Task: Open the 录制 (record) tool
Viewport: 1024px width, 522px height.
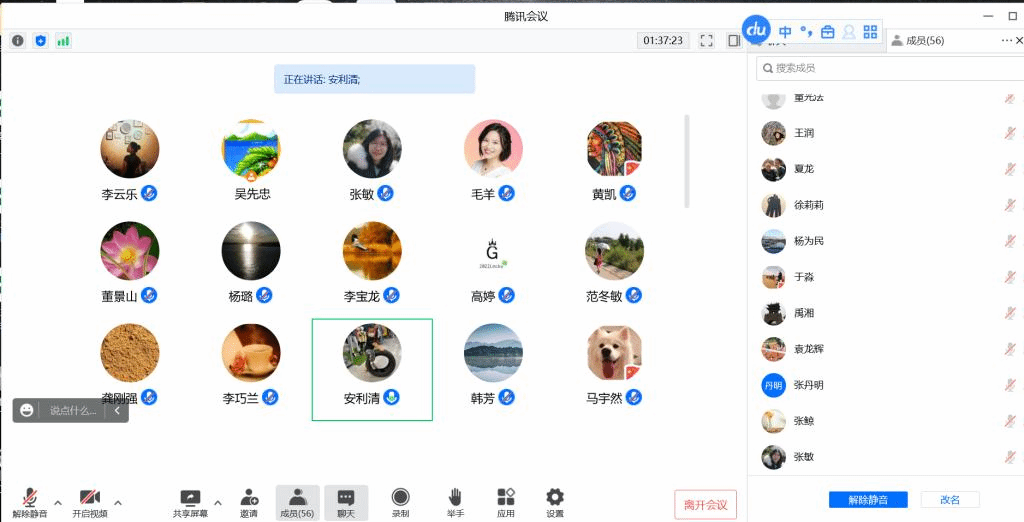Action: [400, 502]
